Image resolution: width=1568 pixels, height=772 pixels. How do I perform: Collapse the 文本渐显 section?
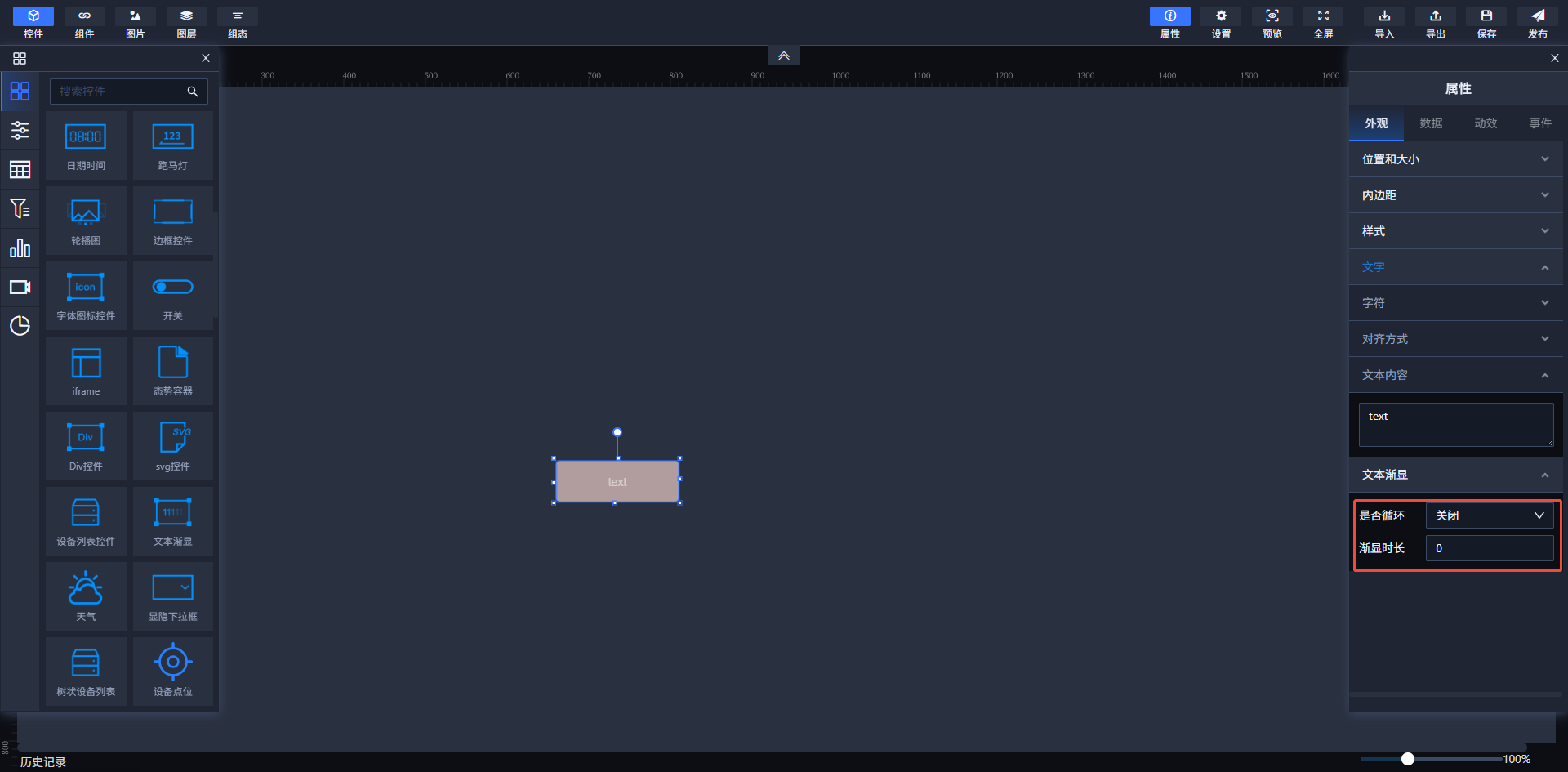(1458, 475)
